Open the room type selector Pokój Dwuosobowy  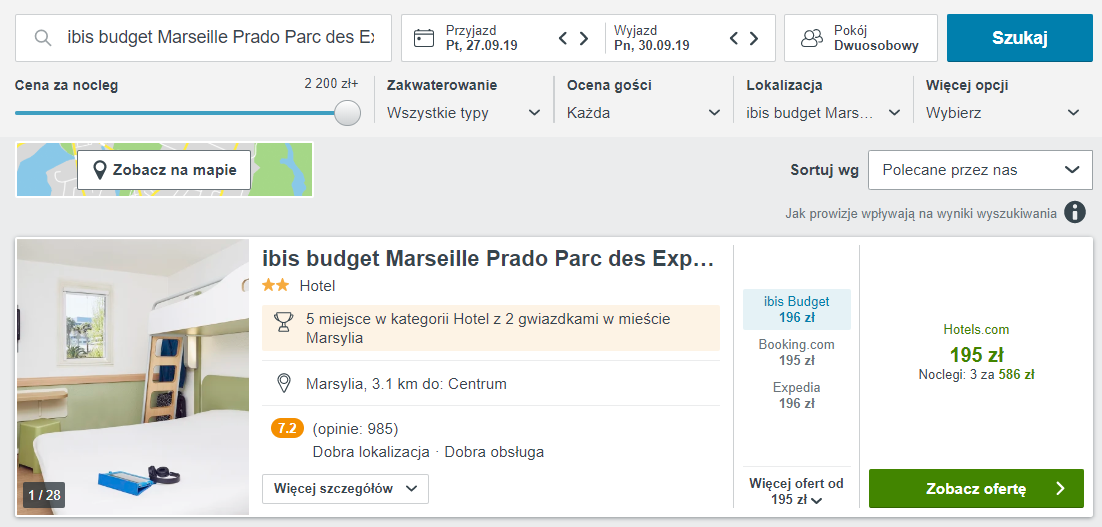tap(860, 38)
